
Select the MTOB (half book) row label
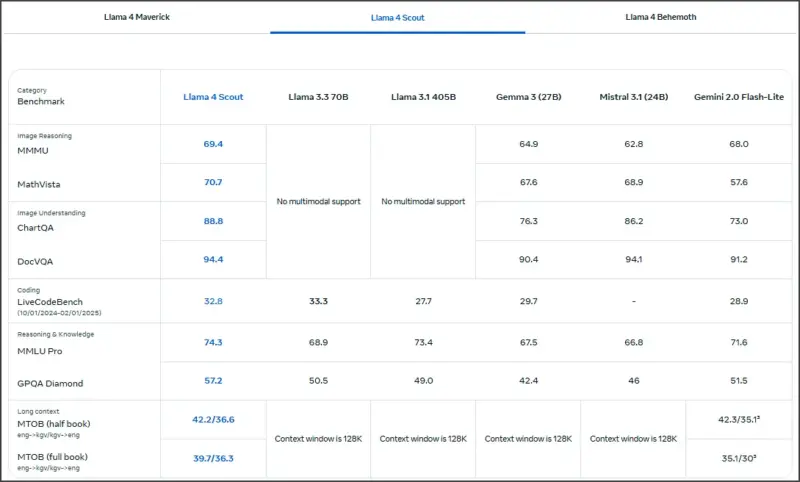click(x=54, y=424)
